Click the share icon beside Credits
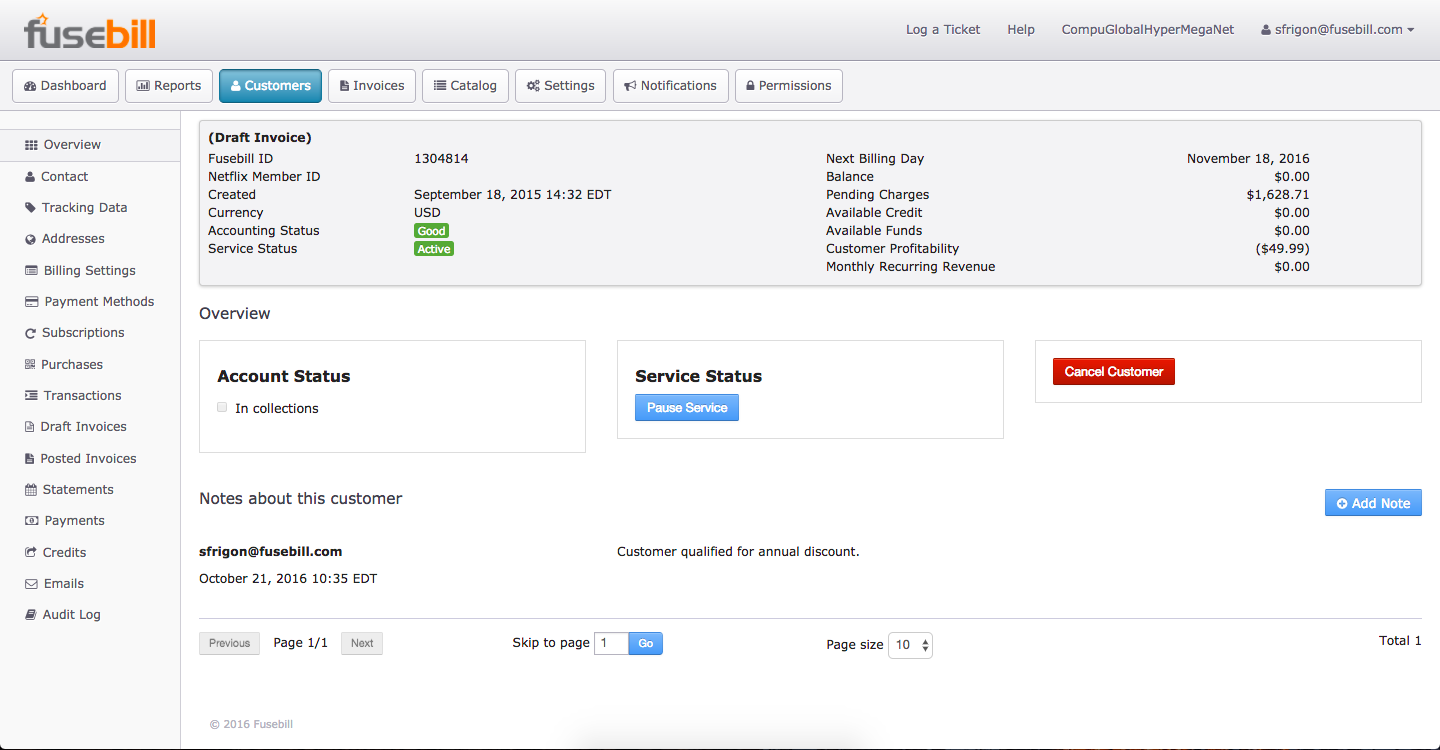 (32, 553)
